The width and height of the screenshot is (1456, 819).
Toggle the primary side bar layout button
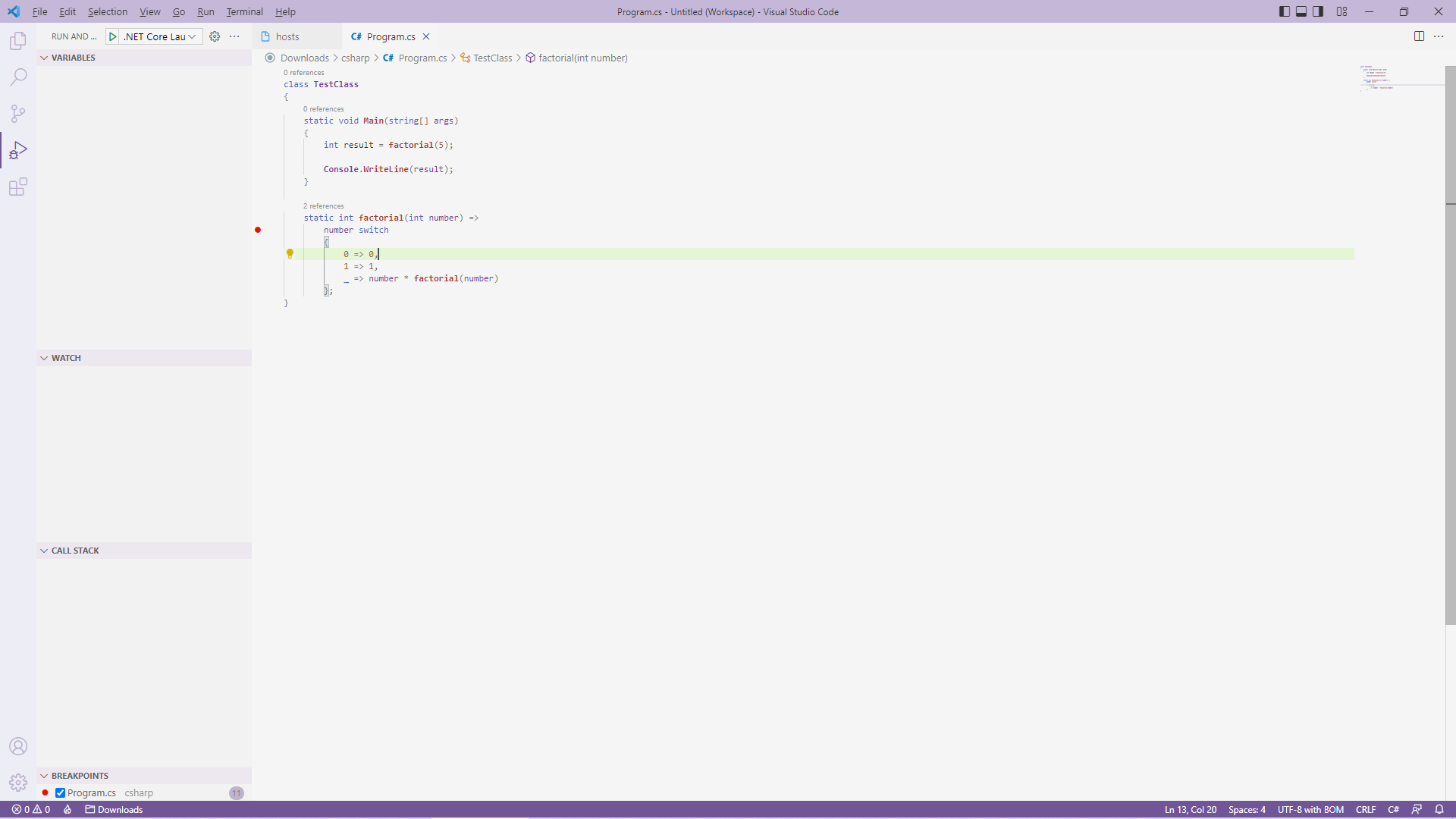pyautogui.click(x=1284, y=11)
